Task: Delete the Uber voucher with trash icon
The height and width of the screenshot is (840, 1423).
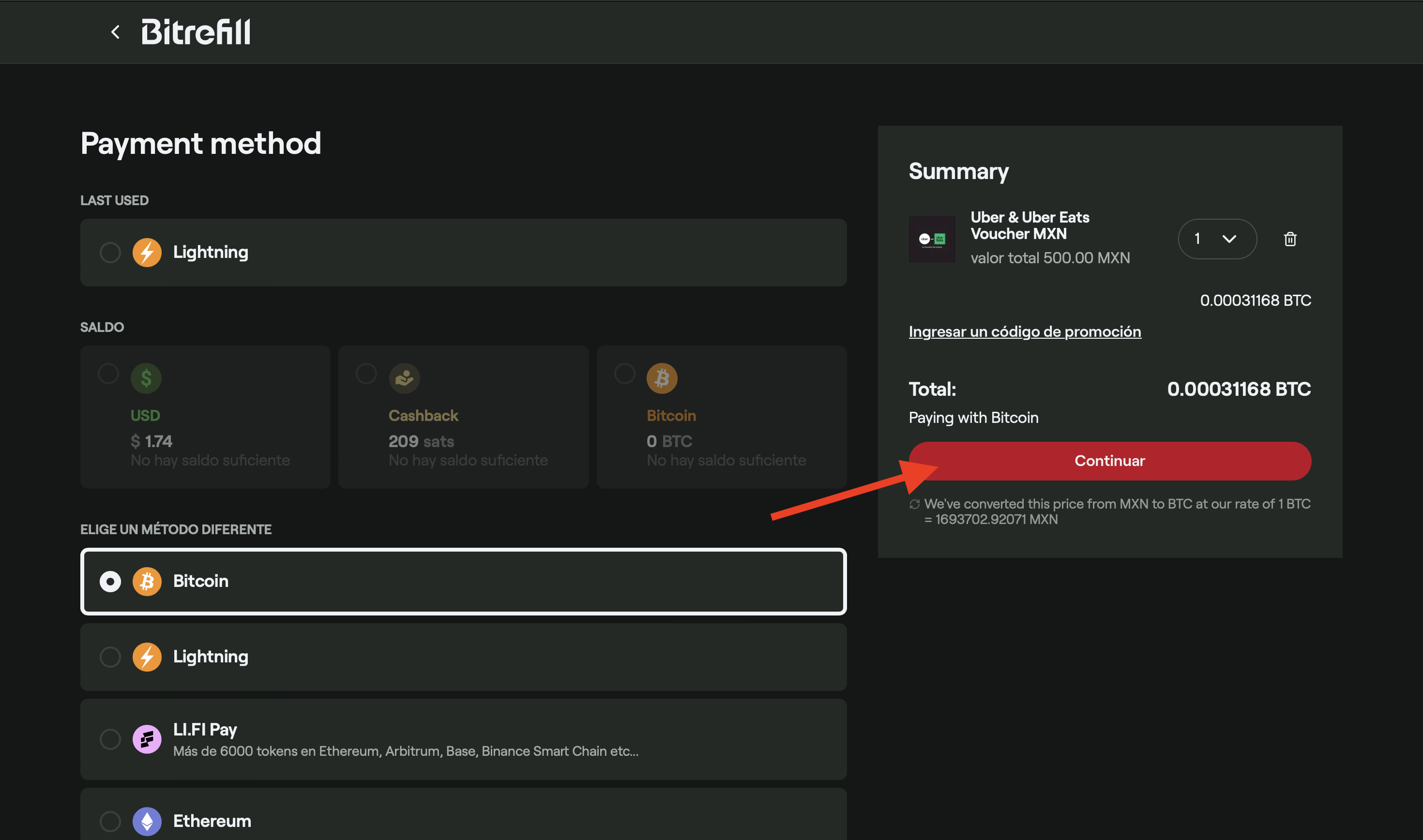Action: click(1290, 239)
